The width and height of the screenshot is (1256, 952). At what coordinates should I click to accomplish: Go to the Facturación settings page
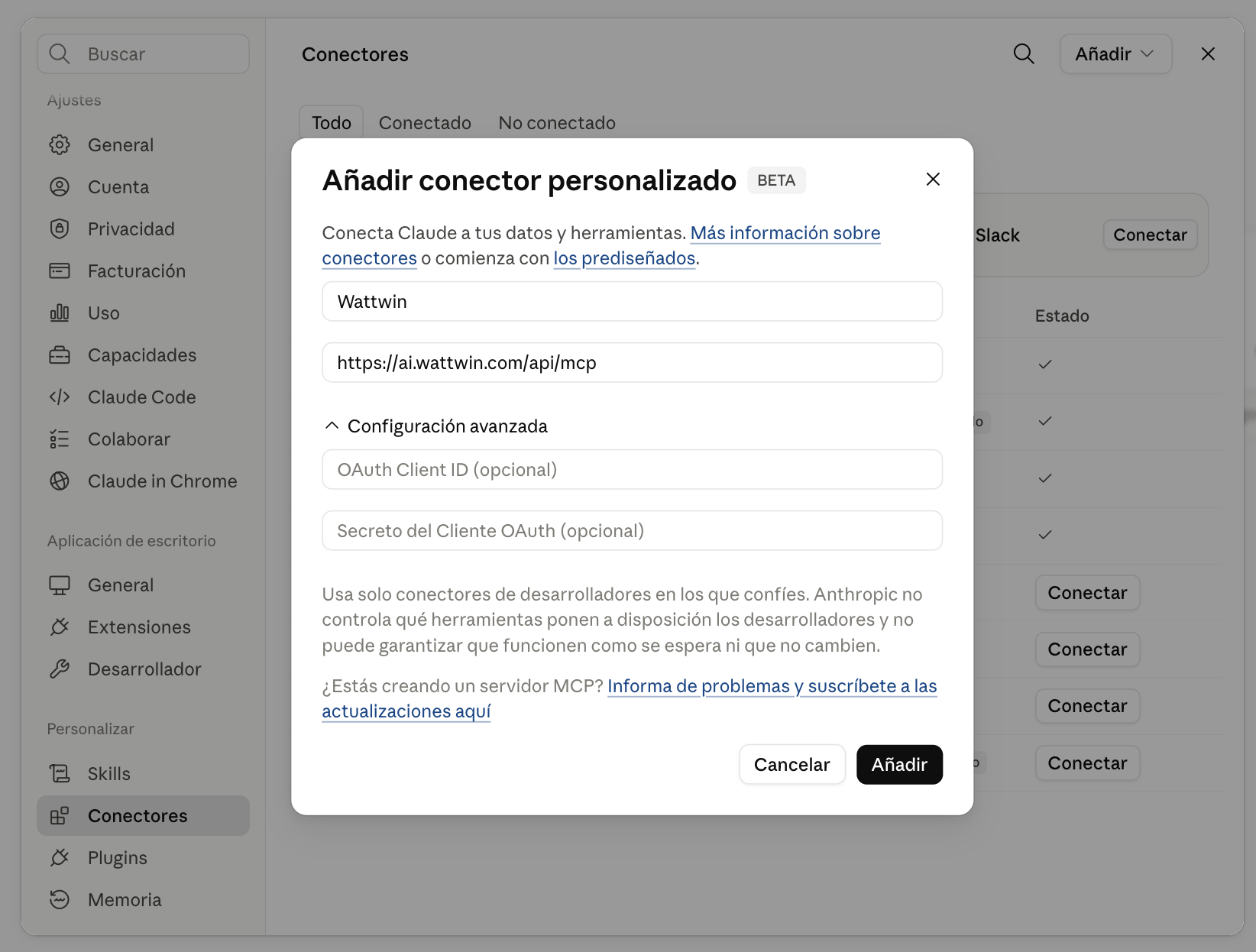point(143,271)
